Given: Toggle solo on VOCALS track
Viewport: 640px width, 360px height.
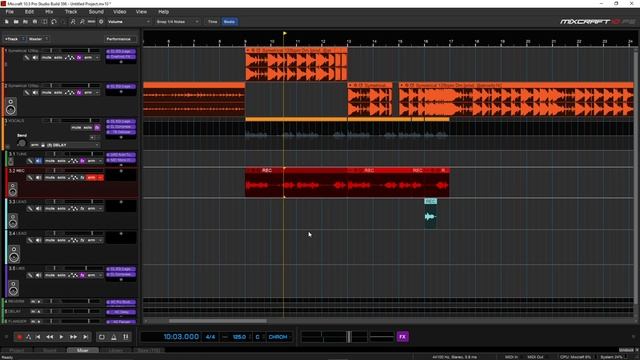Looking at the screenshot, I should point(87,128).
